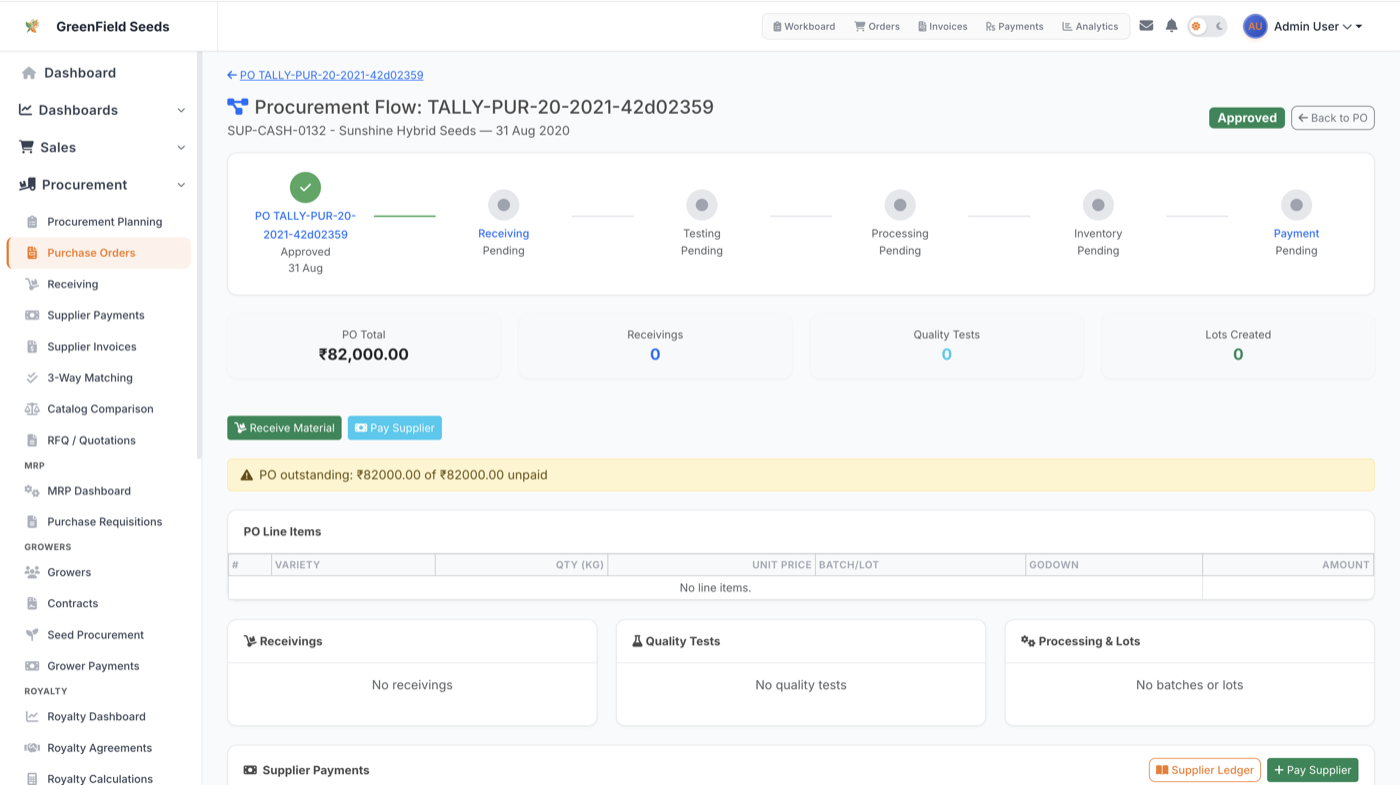Viewport: 1400px width, 785px height.
Task: Open the Payment step link in flow
Action: (1296, 233)
